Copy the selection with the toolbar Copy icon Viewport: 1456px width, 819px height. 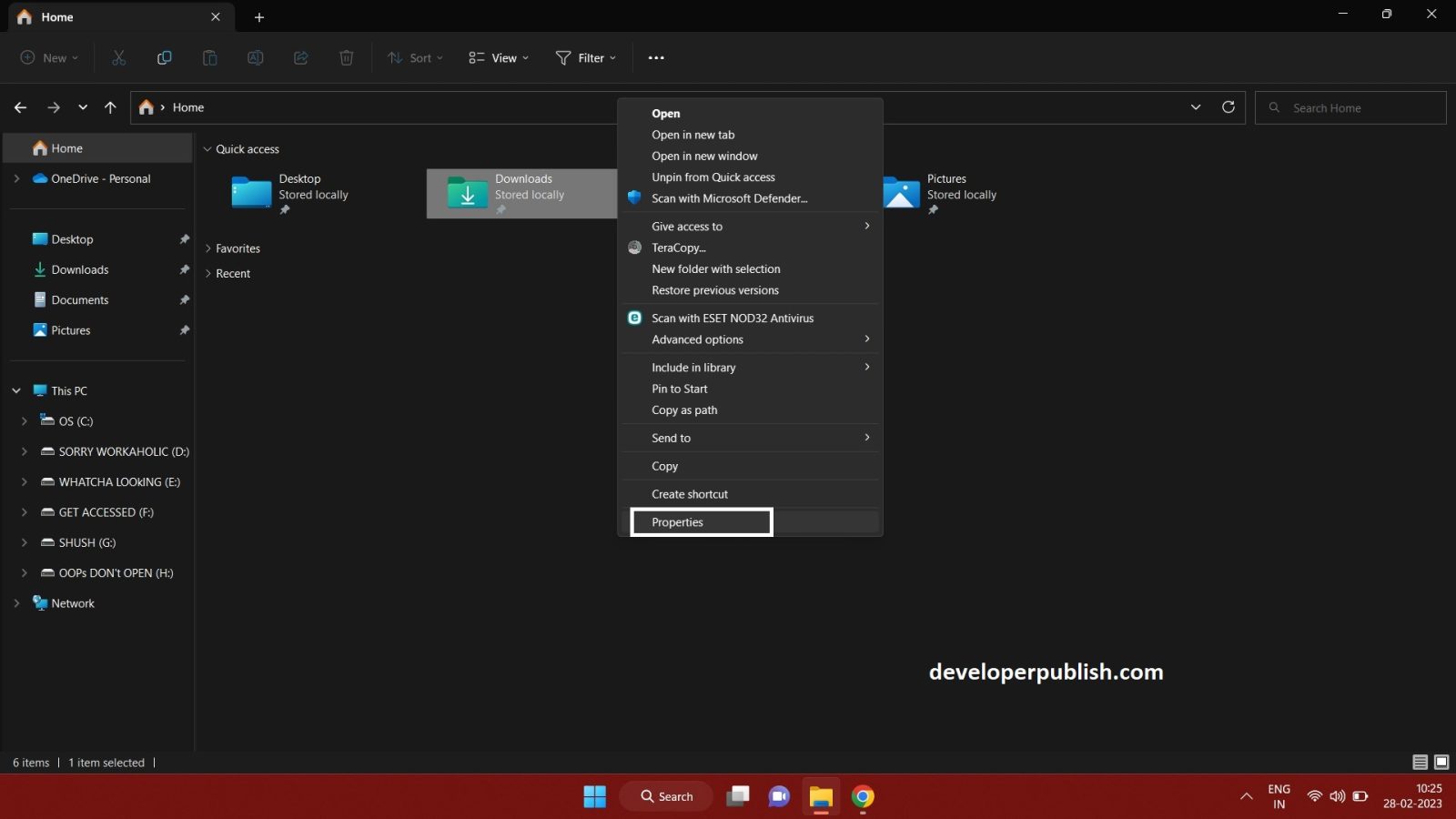[164, 57]
